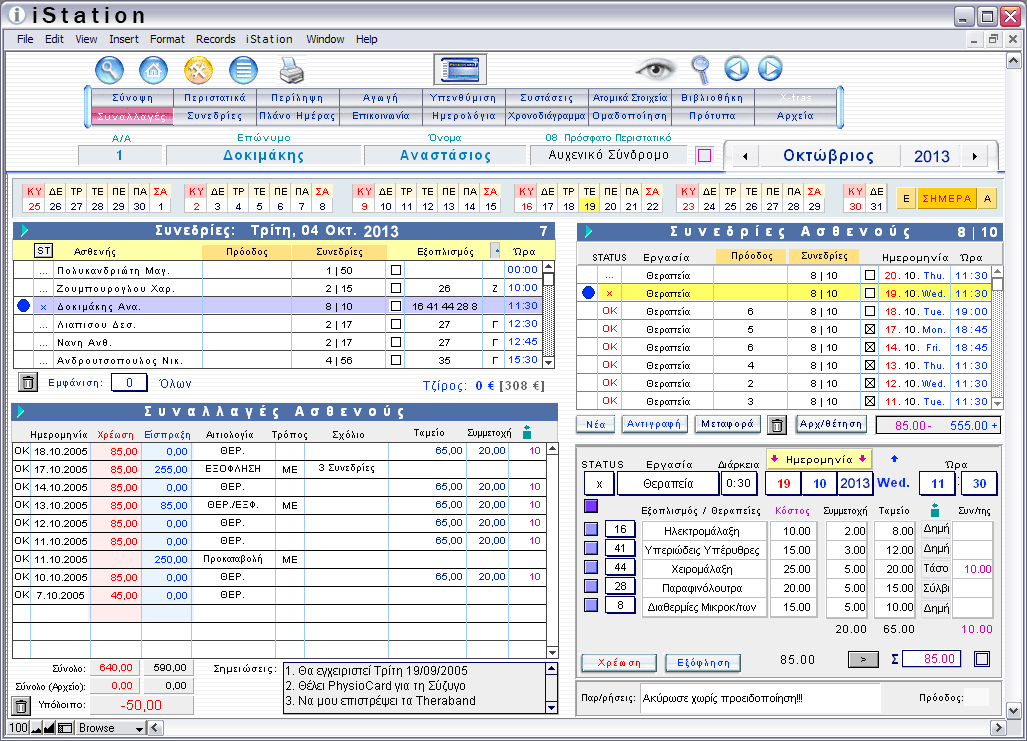Click the blue dot on yellow Θεραπεία row
The height and width of the screenshot is (741, 1027).
coord(588,293)
